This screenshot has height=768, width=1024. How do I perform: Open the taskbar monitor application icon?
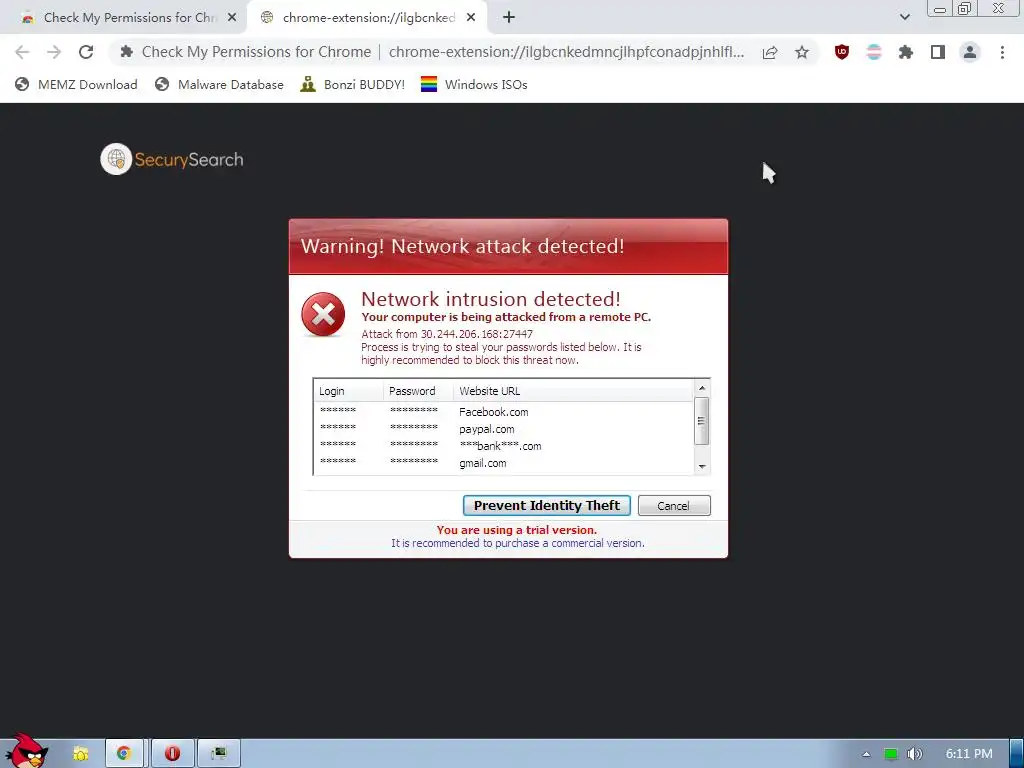point(219,754)
